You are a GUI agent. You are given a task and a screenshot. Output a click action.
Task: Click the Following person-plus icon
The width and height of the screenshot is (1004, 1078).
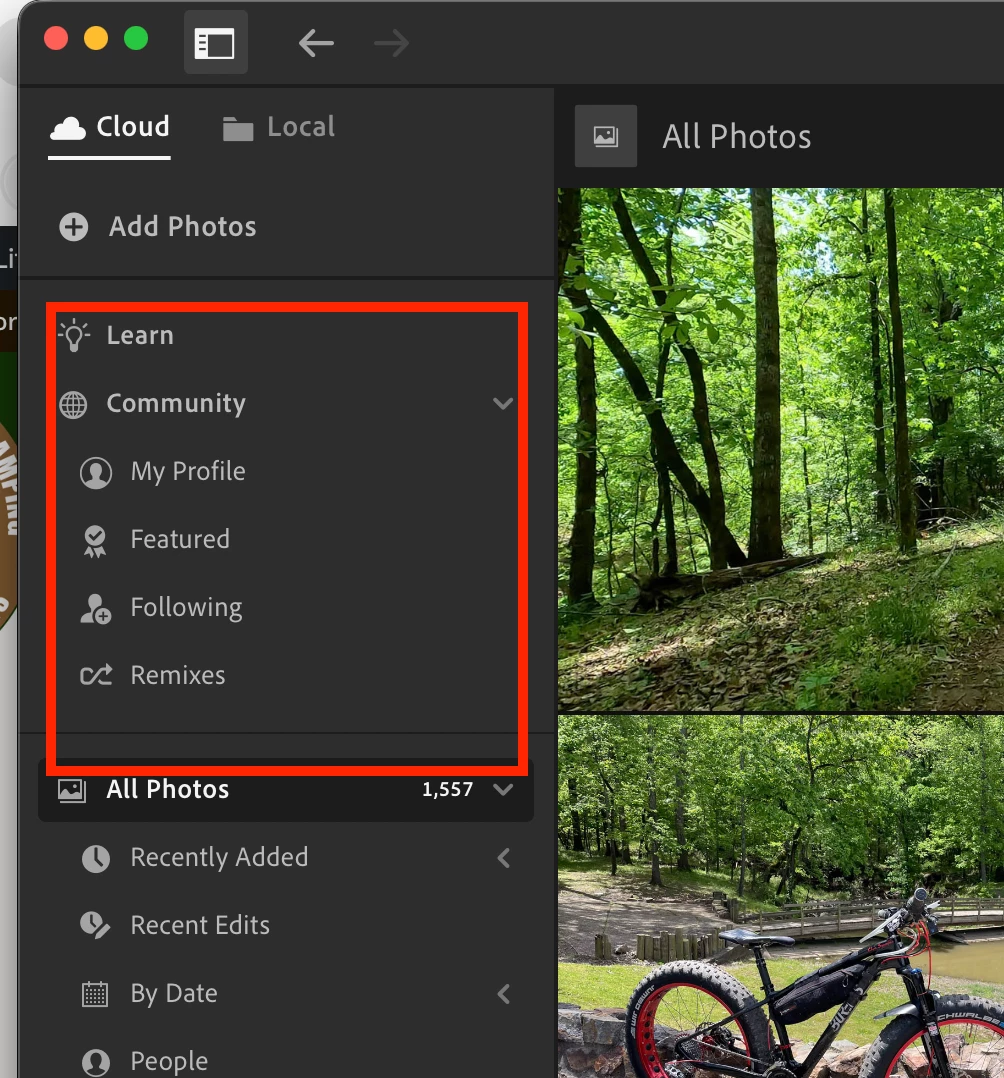pyautogui.click(x=96, y=609)
